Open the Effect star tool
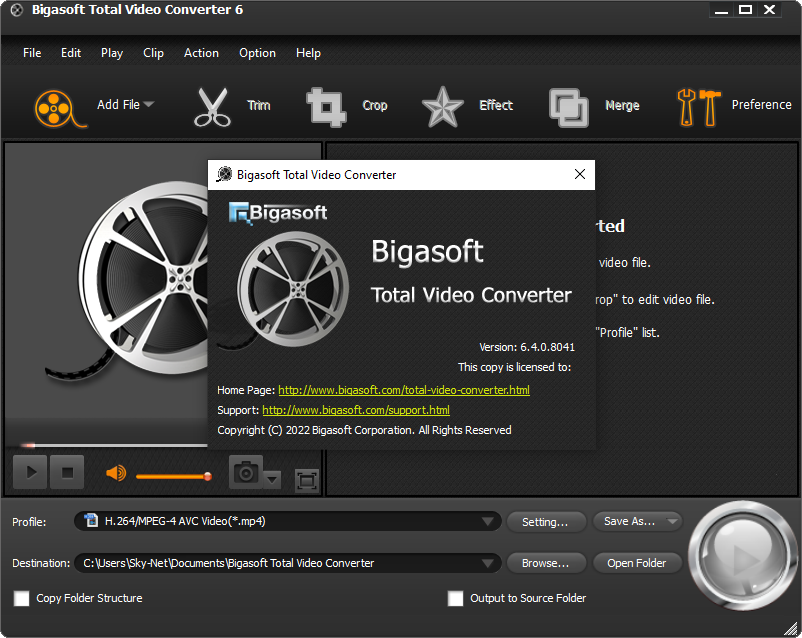 click(x=442, y=107)
